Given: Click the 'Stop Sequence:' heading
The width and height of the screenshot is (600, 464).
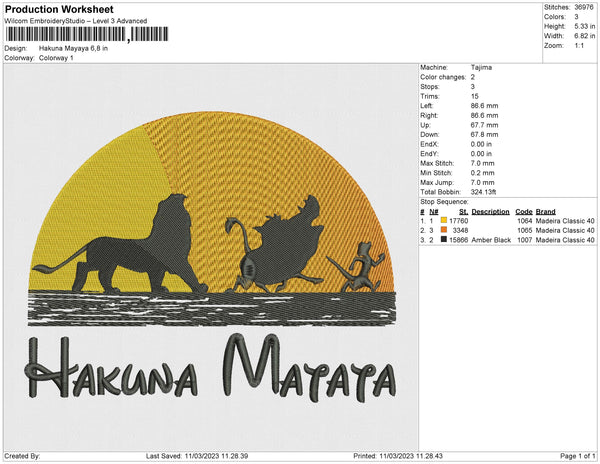Looking at the screenshot, I should tap(444, 202).
